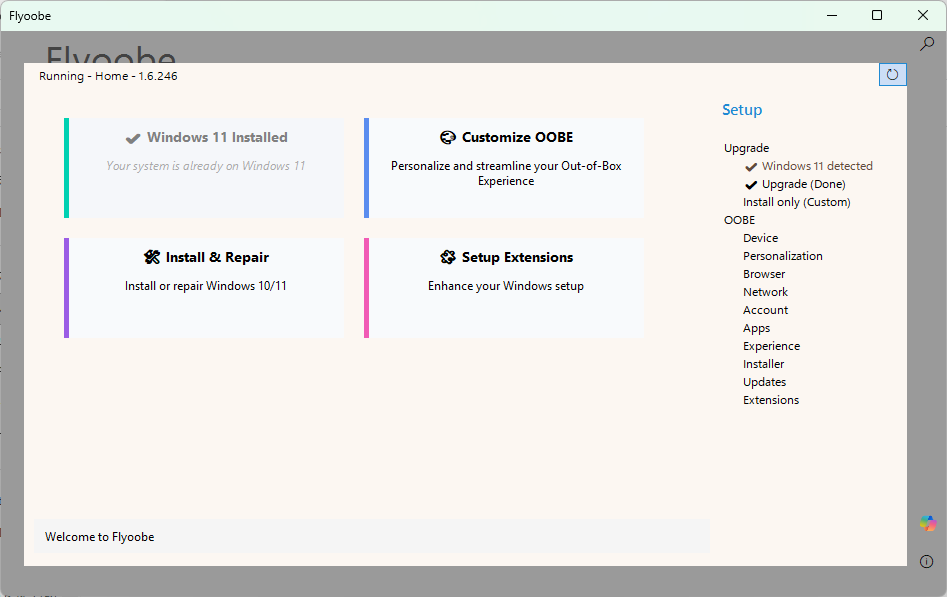The width and height of the screenshot is (947, 597).
Task: Click the checkmark next to Upgrade (Done)
Action: [751, 185]
